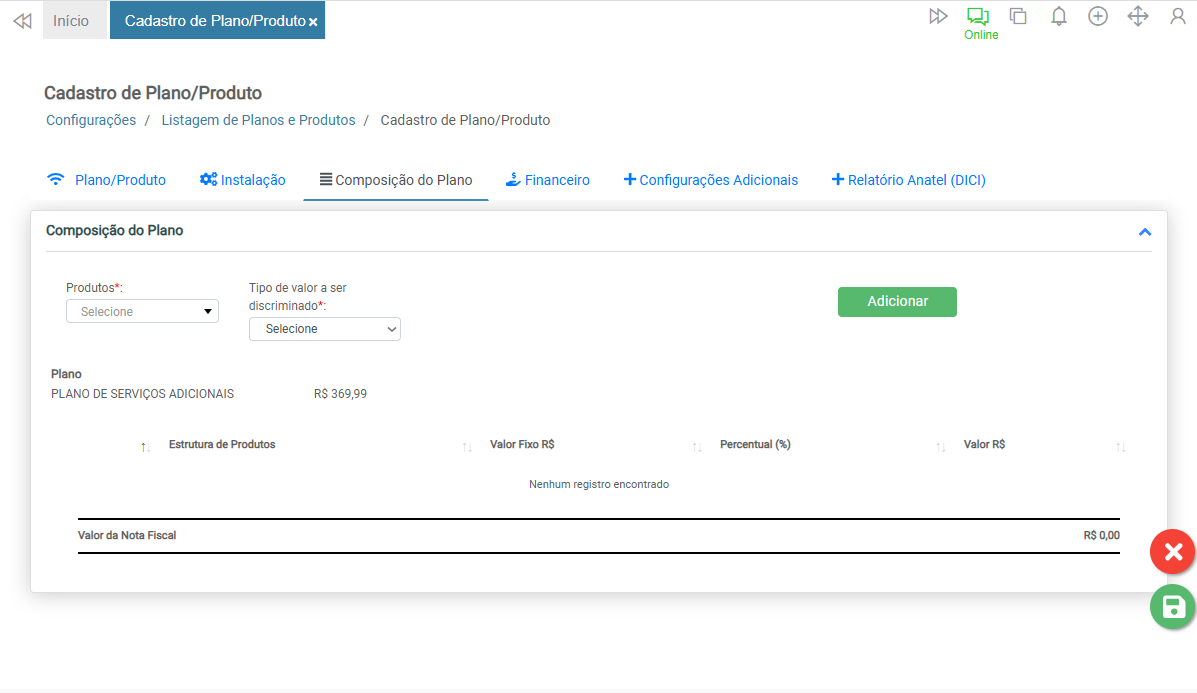This screenshot has height=693, width=1197.
Task: Close the Cadastro de Plano/Produto tab
Action: pyautogui.click(x=313, y=22)
